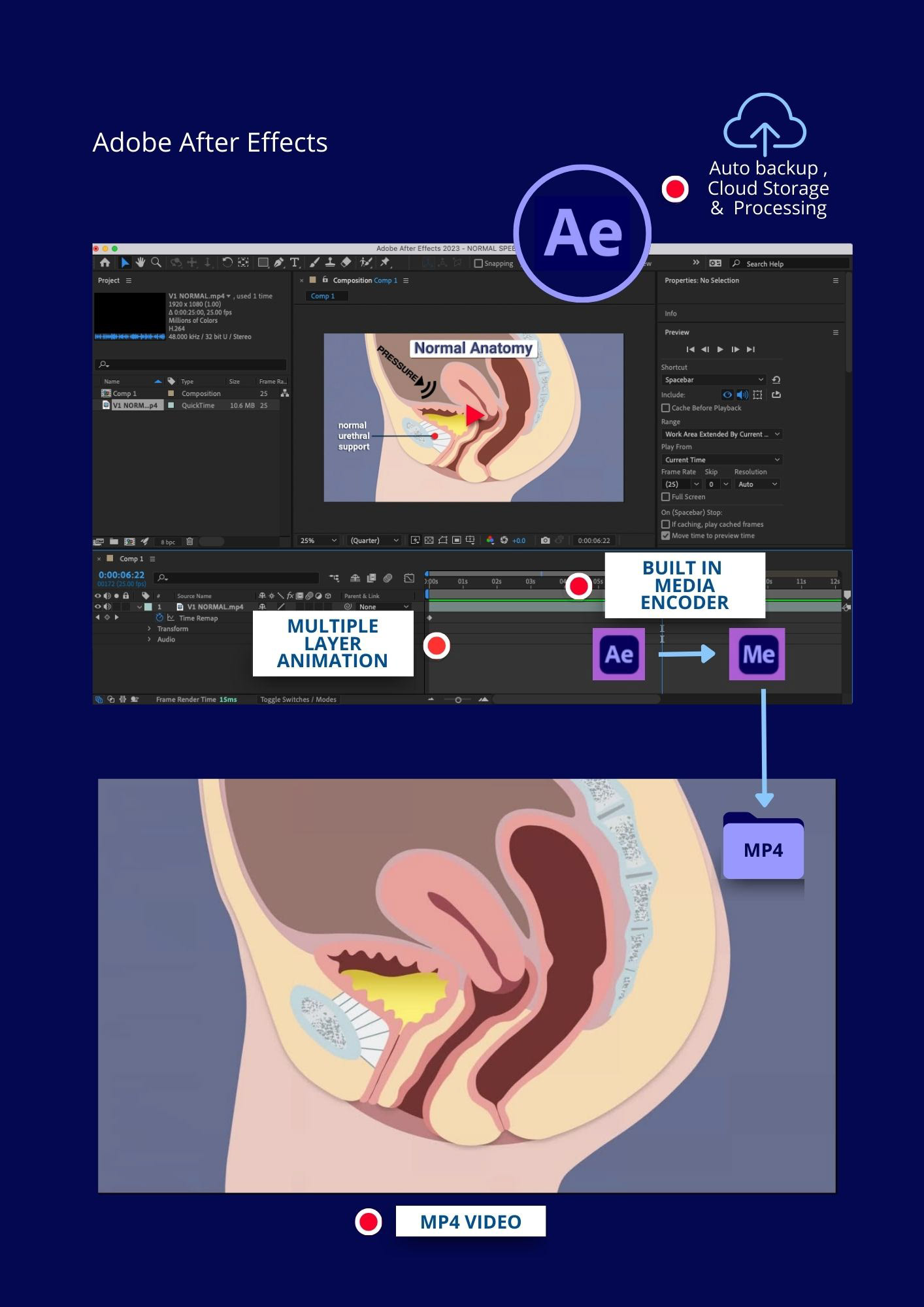Image resolution: width=924 pixels, height=1307 pixels.
Task: Open the (Quarter) resolution dropdown
Action: point(373,540)
